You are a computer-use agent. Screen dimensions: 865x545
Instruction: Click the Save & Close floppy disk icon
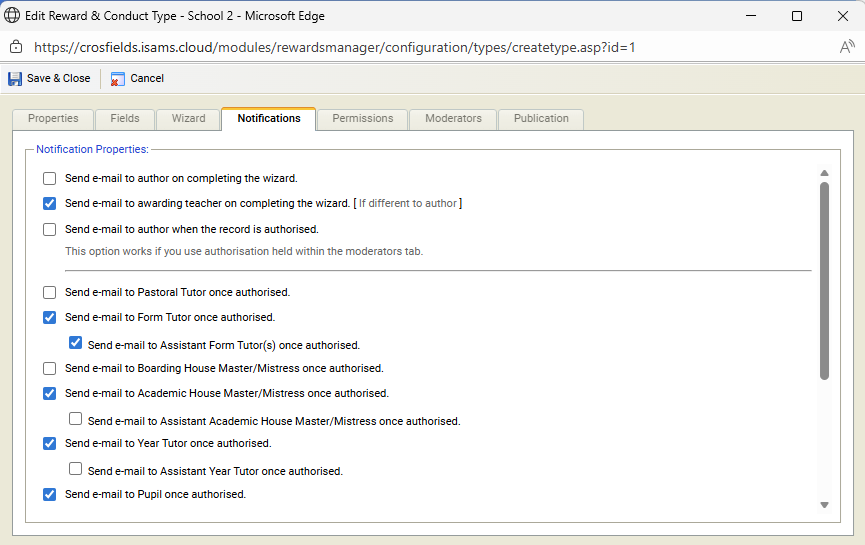[15, 78]
